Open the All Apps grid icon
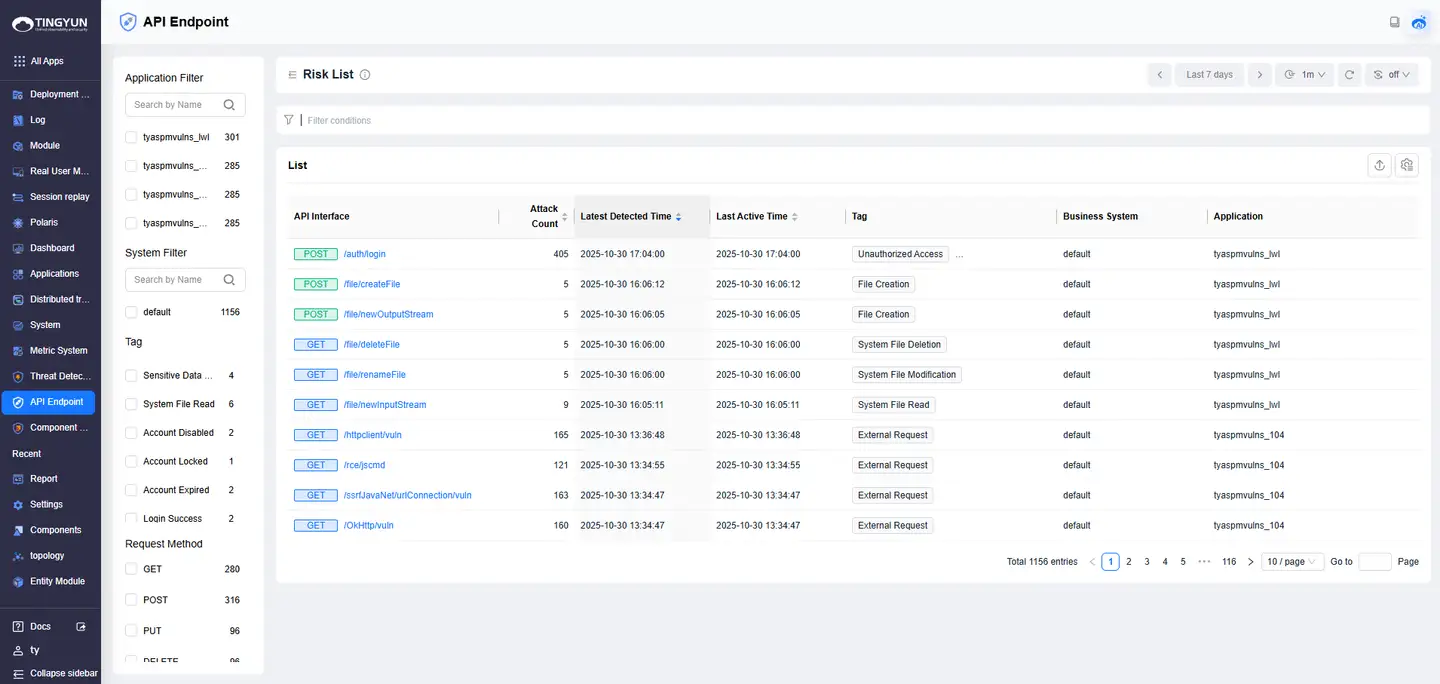The height and width of the screenshot is (684, 1440). [x=19, y=61]
